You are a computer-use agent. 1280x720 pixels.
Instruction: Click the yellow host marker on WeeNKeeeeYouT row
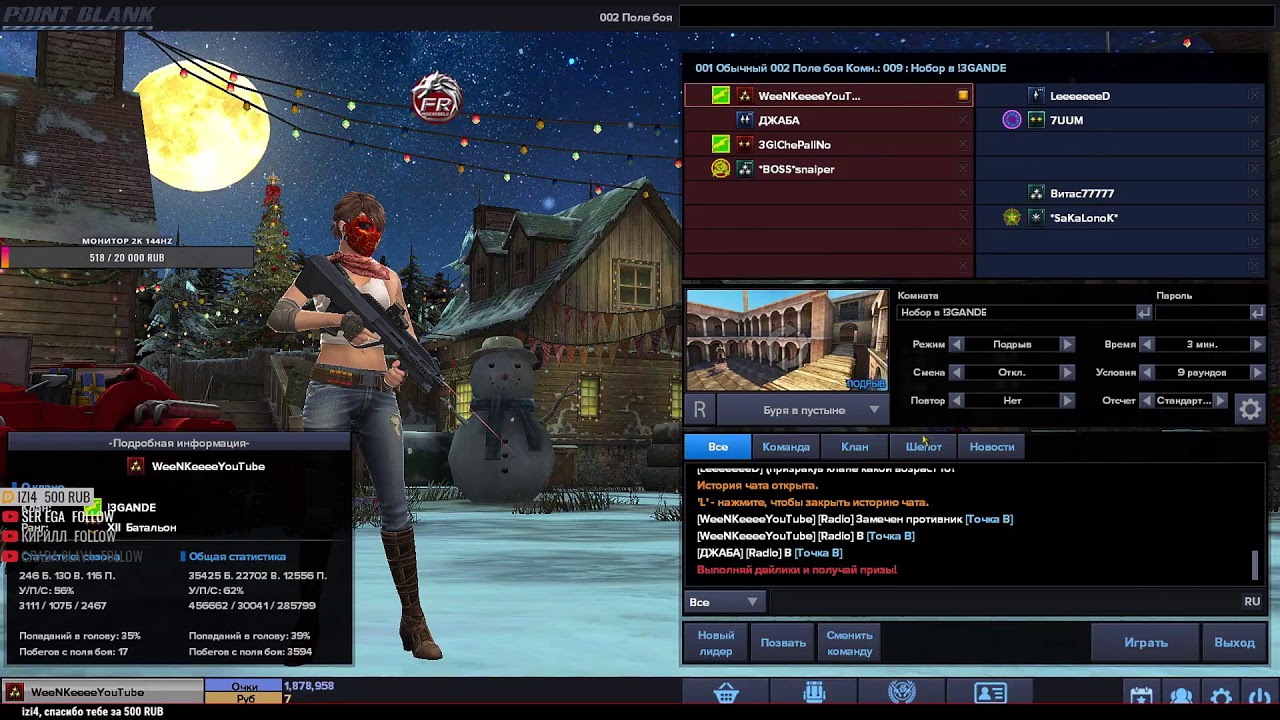[x=963, y=96]
